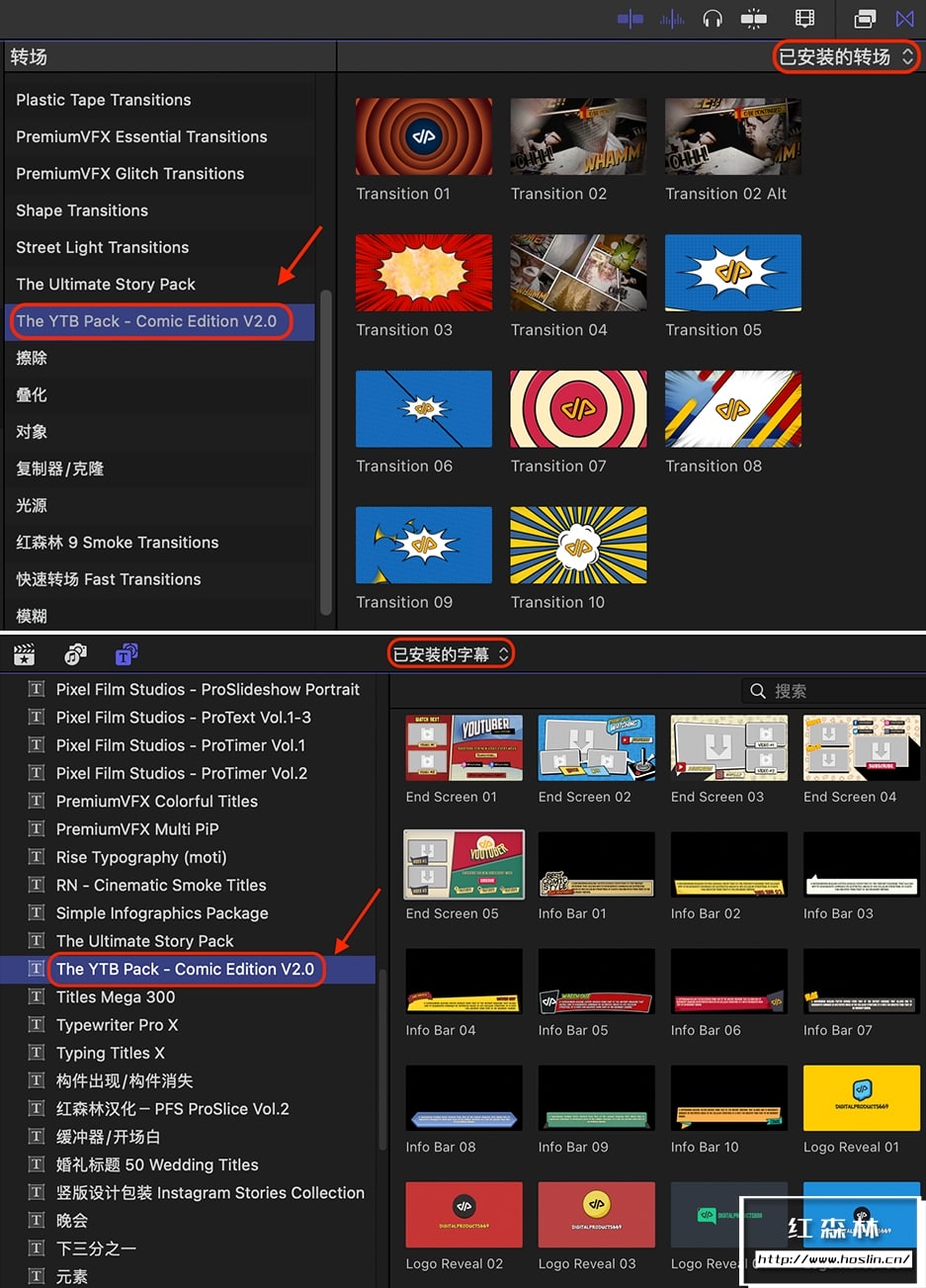
Task: Toggle the Transitions browser bowtie icon
Action: 905,19
